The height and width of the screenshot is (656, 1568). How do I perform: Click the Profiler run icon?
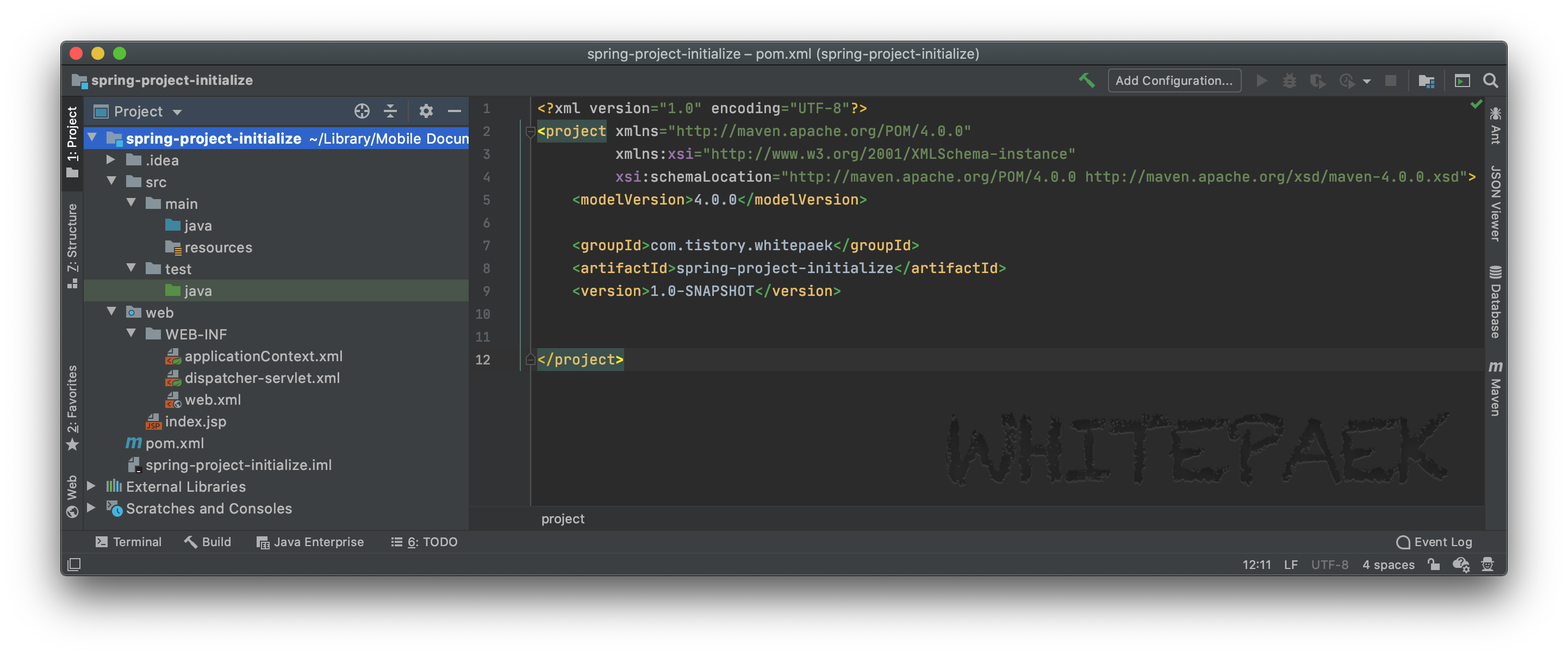click(1346, 81)
